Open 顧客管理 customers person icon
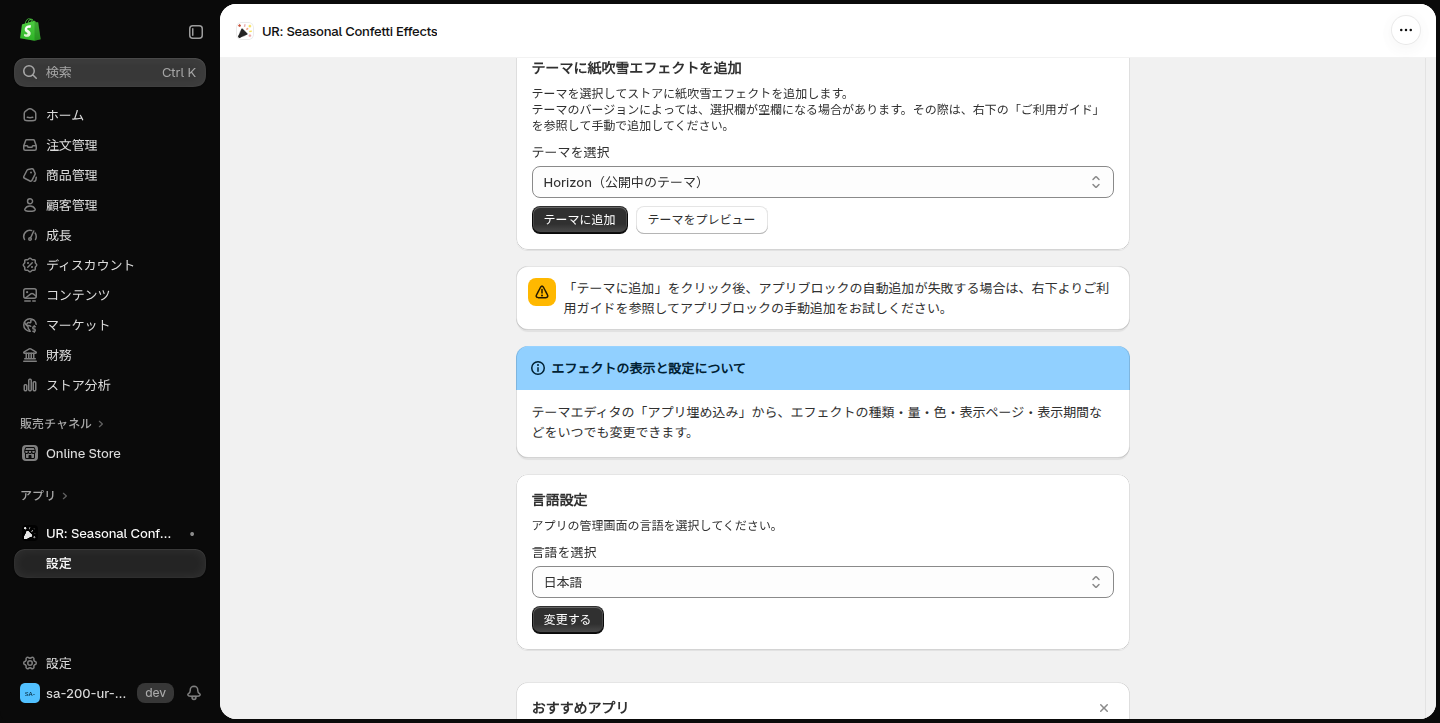 [30, 205]
